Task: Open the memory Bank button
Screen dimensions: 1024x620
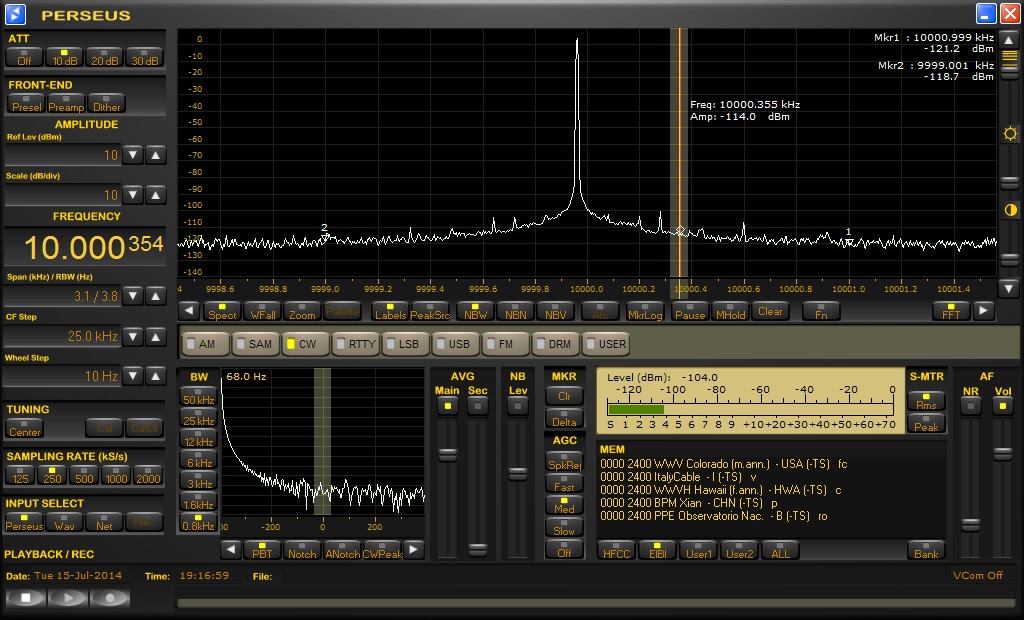Action: [926, 550]
